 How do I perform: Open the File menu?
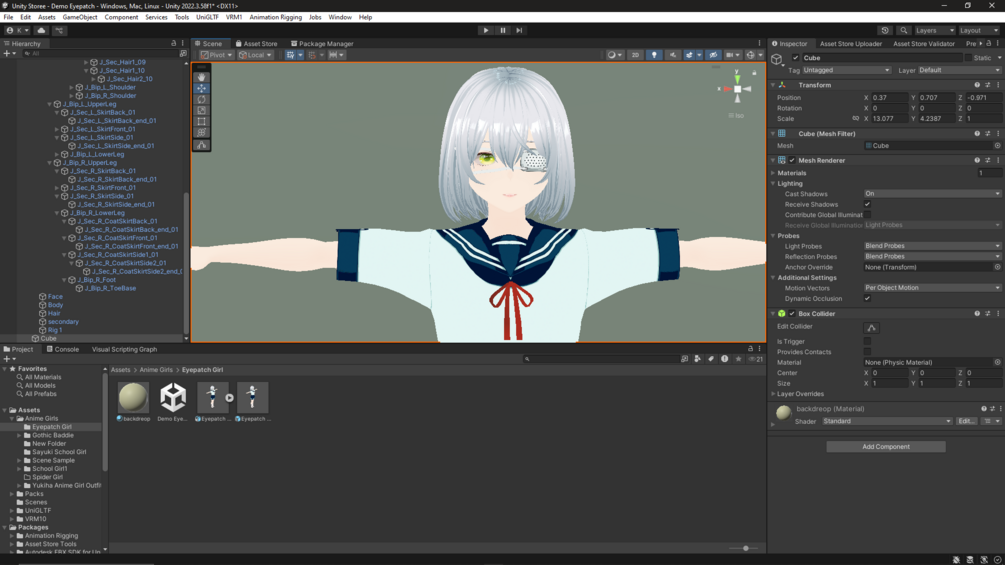(8, 17)
